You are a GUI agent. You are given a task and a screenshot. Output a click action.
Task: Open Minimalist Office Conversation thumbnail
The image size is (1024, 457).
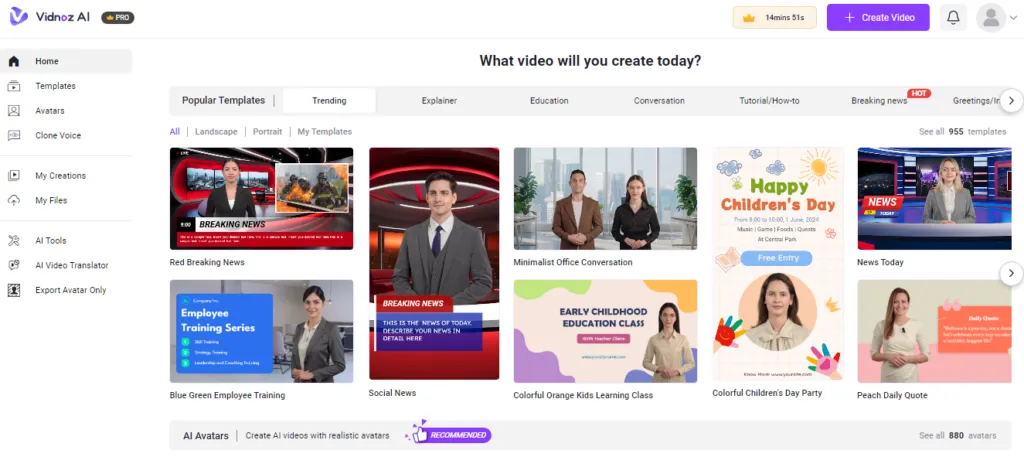point(605,198)
